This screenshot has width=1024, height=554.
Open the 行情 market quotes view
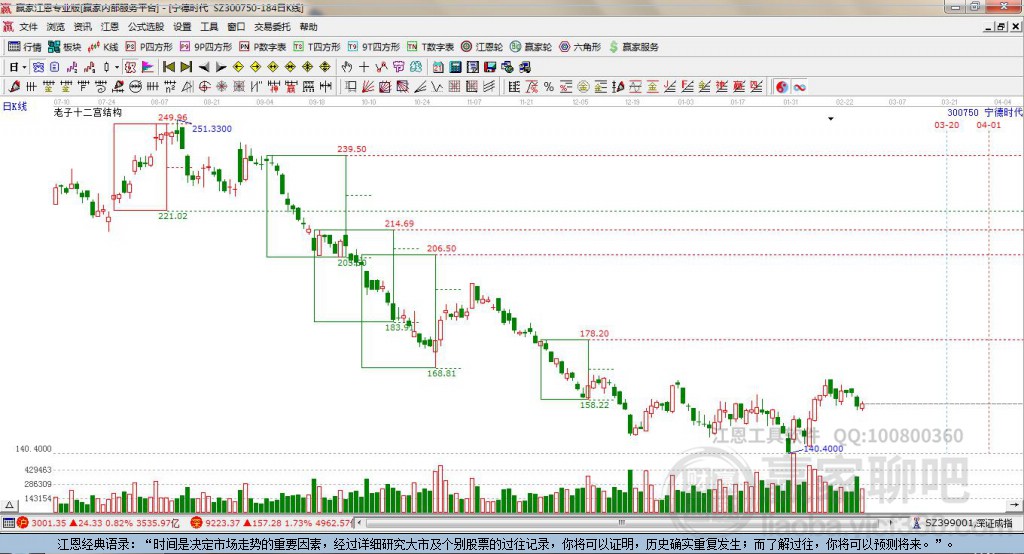click(25, 47)
